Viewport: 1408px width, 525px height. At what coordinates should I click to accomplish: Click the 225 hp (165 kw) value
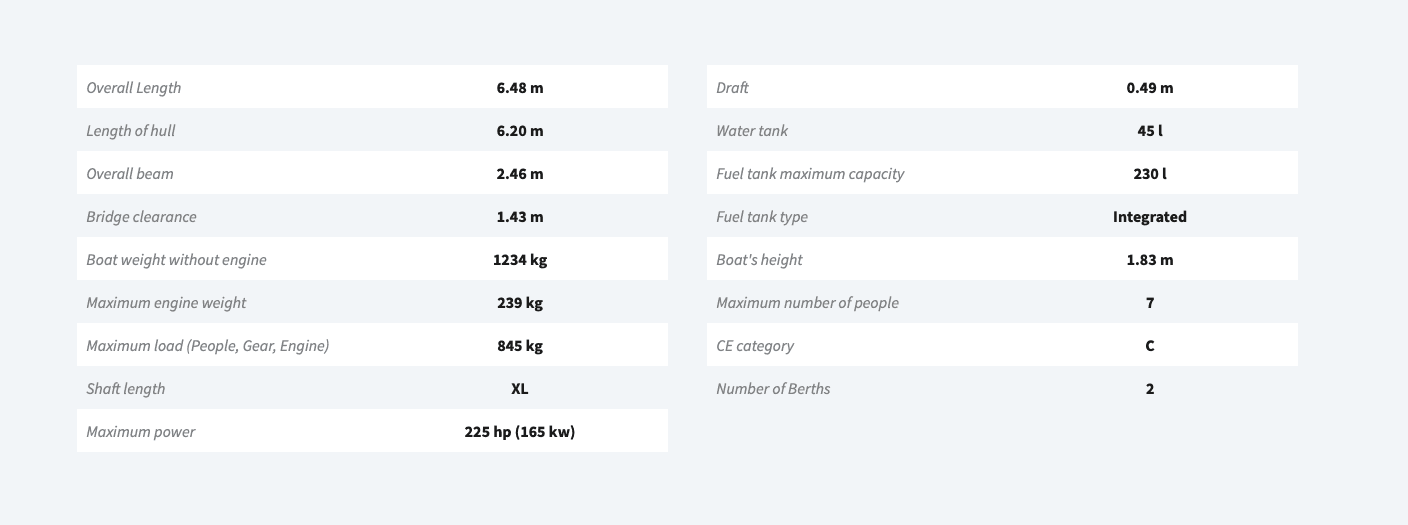click(x=520, y=431)
